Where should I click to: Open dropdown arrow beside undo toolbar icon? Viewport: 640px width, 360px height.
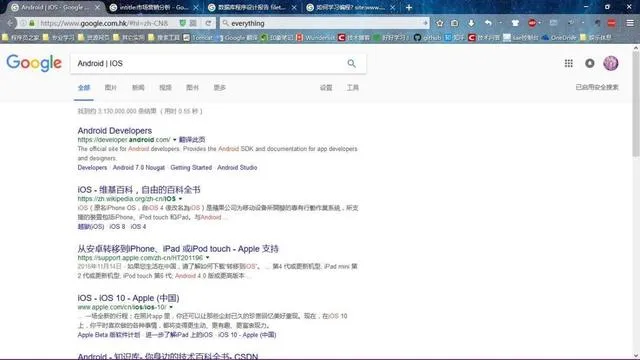pyautogui.click(x=501, y=23)
